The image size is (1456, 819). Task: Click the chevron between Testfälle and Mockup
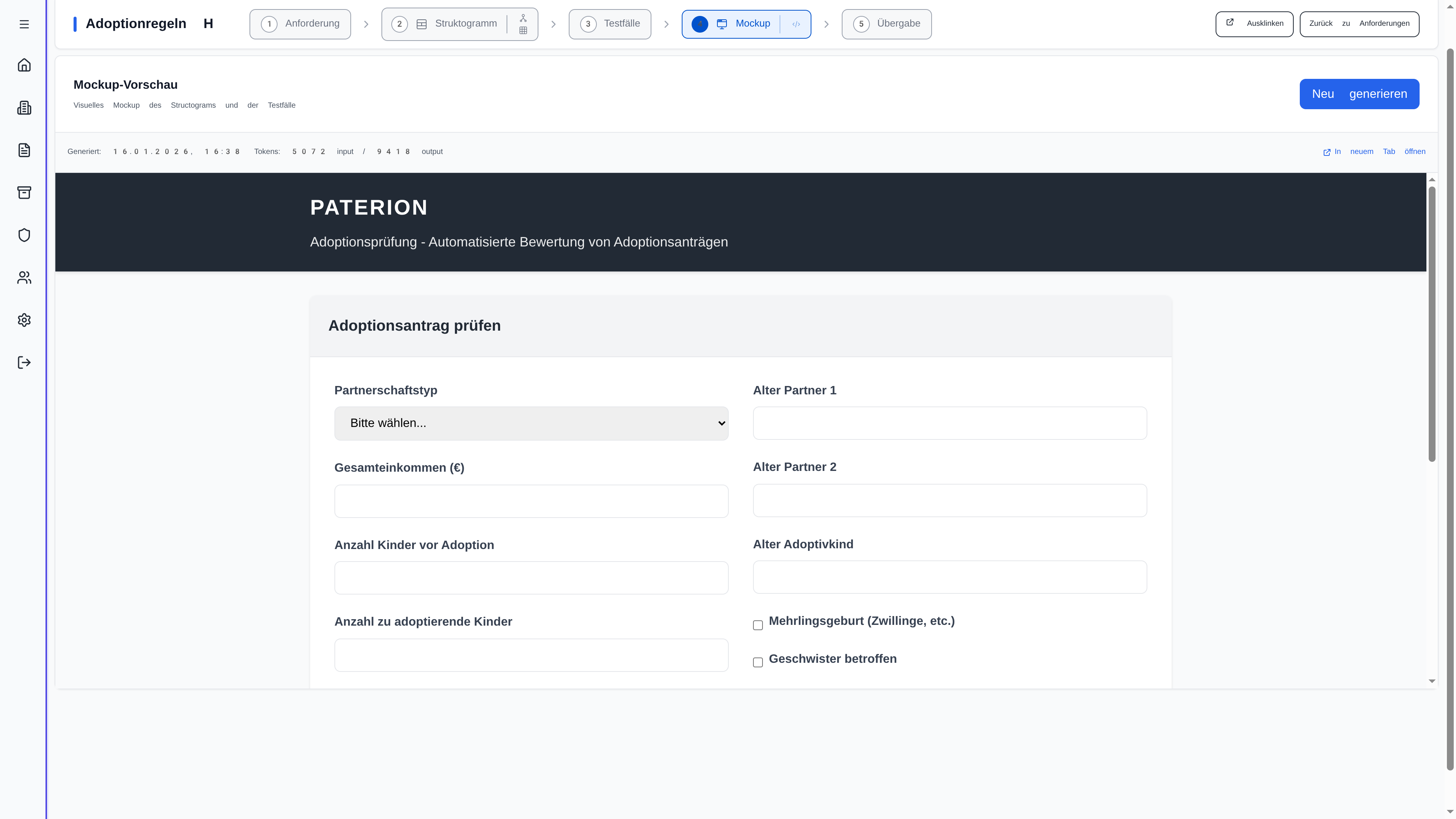click(x=667, y=24)
